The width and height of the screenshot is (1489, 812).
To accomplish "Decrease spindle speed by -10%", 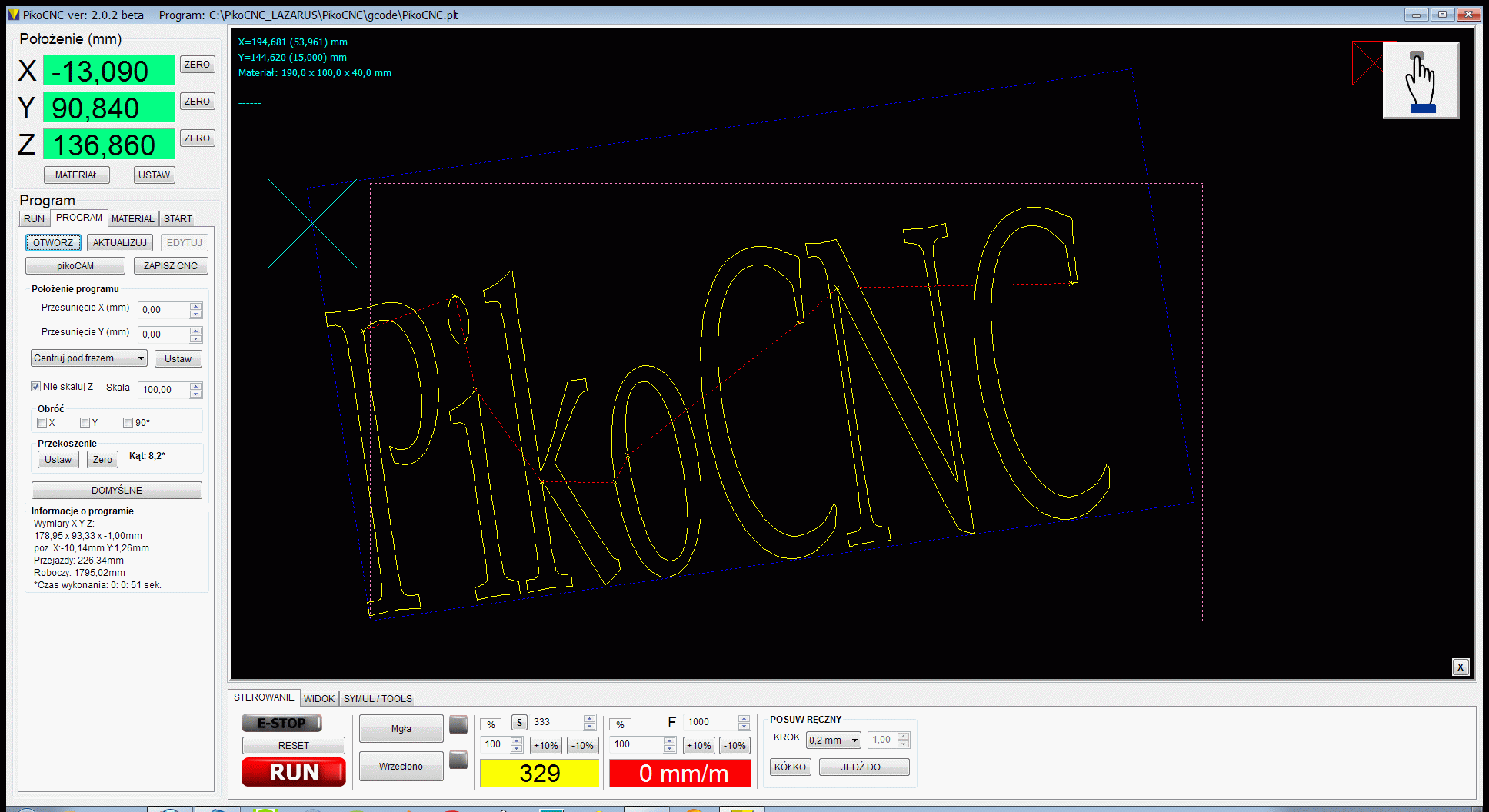I will (x=583, y=746).
